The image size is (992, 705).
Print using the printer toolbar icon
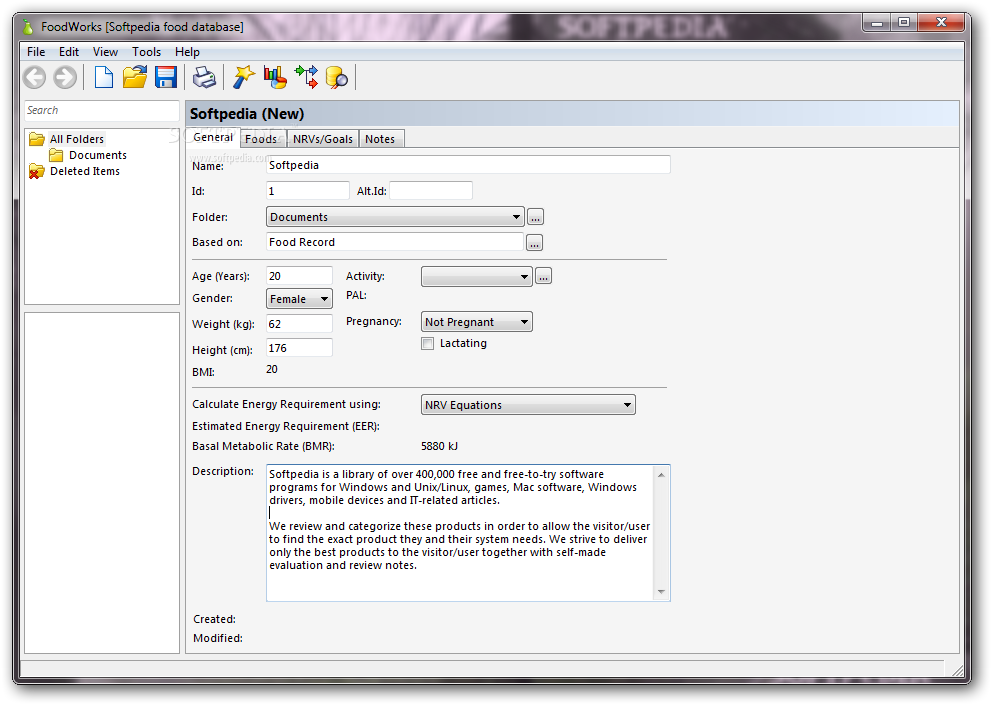click(x=204, y=77)
